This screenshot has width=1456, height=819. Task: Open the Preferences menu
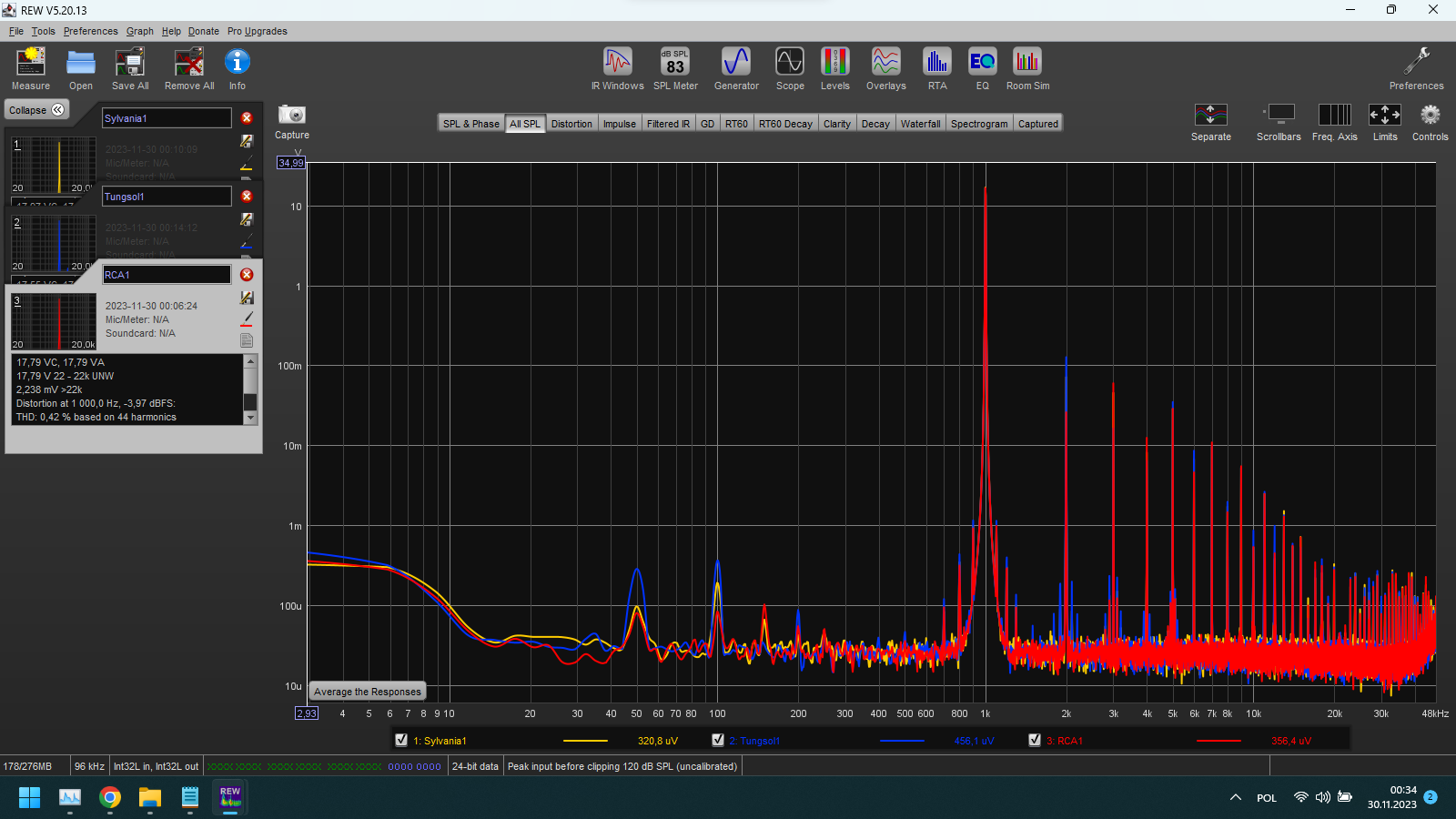[x=90, y=31]
